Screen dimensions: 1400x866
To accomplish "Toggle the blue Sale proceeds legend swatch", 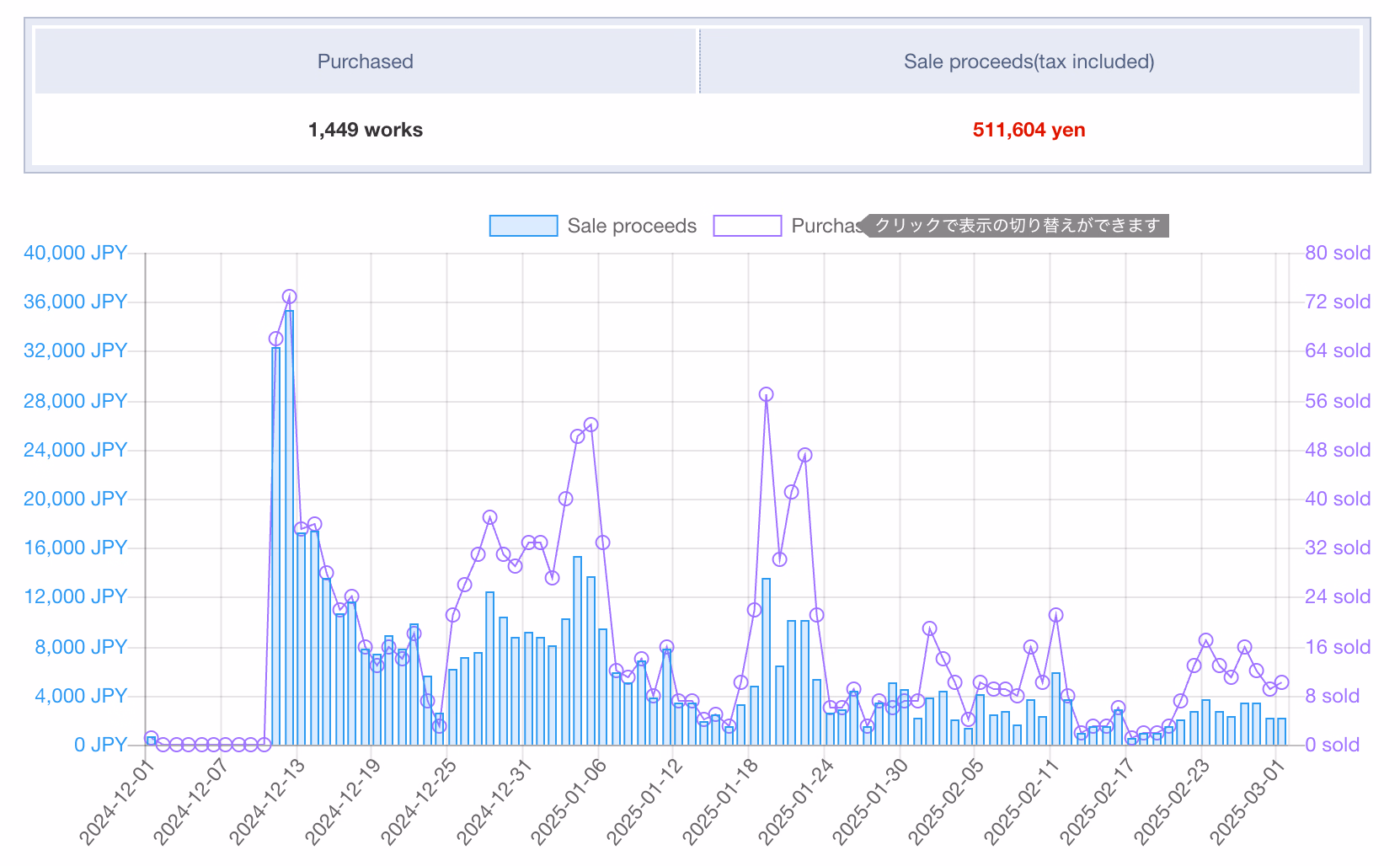I will pos(523,226).
